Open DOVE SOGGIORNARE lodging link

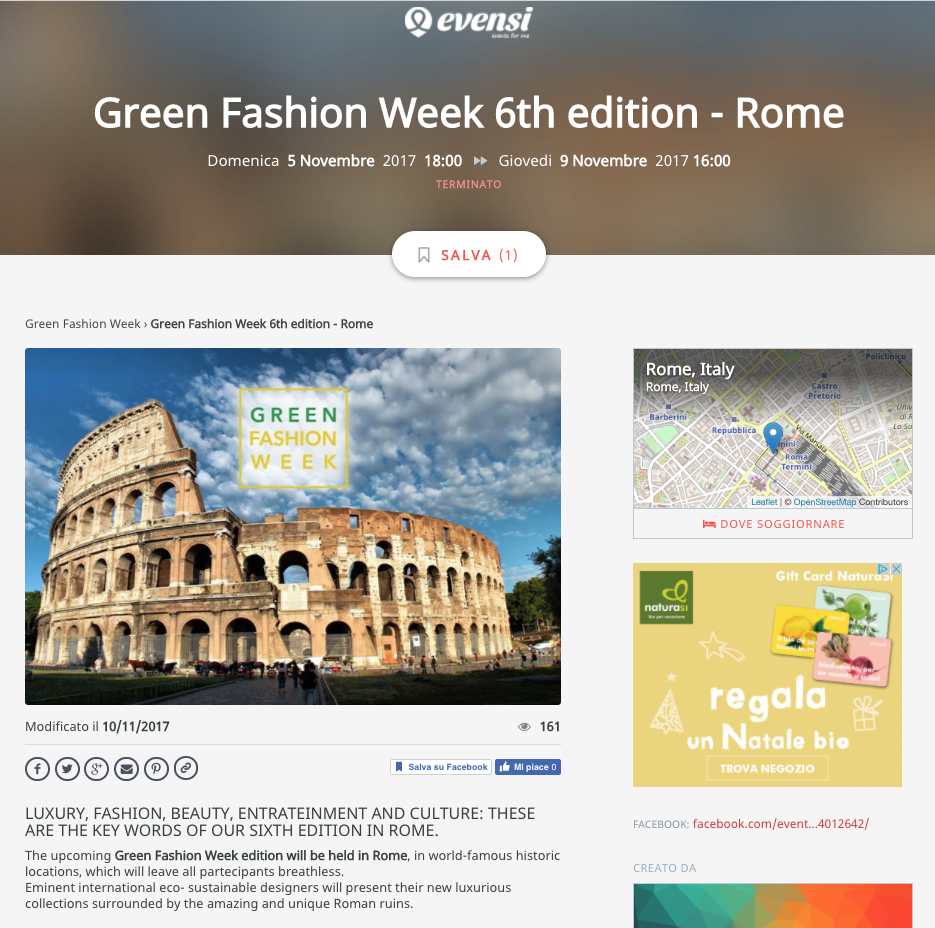pos(773,524)
